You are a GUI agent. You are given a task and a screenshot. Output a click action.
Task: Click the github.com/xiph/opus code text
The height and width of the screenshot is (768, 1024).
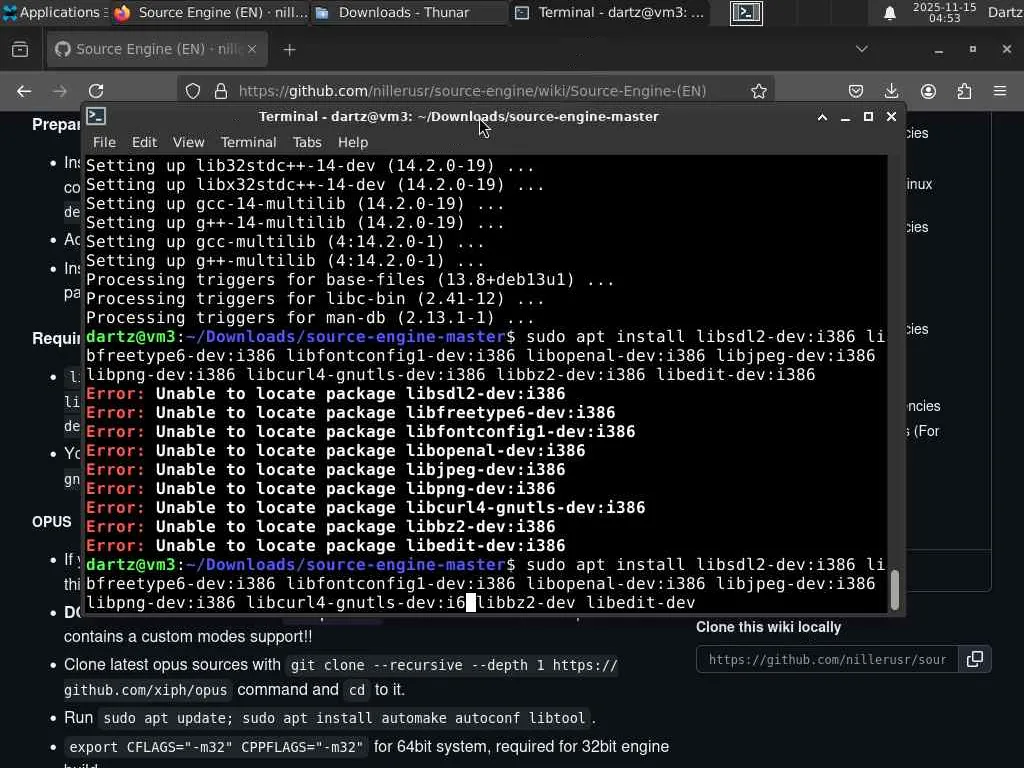[146, 690]
